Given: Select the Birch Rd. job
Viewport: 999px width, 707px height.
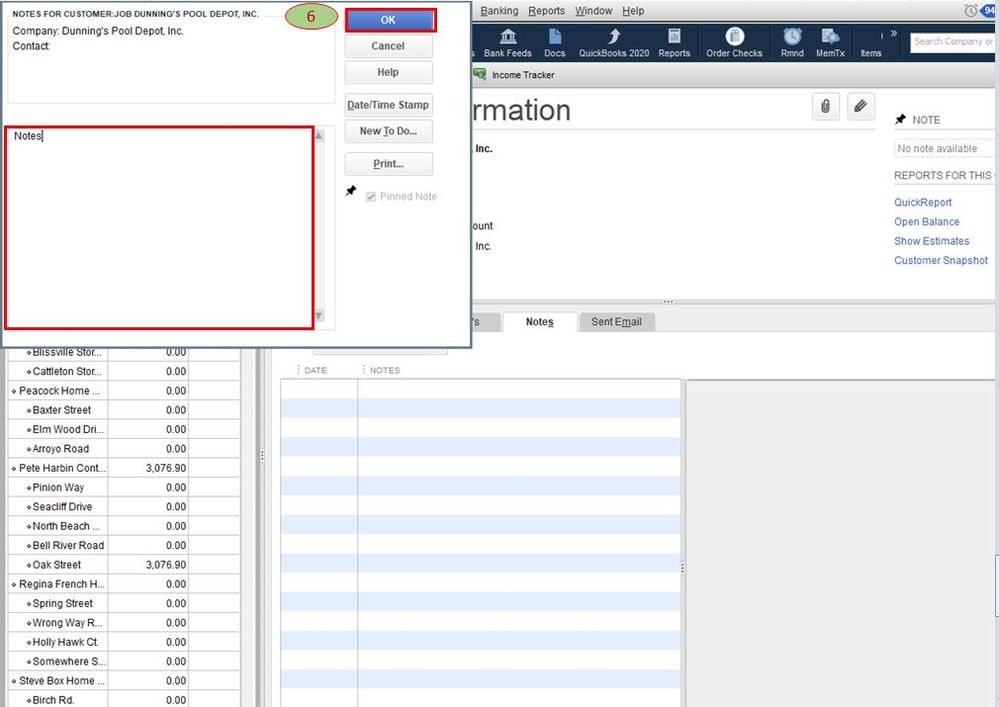Looking at the screenshot, I should coord(53,700).
